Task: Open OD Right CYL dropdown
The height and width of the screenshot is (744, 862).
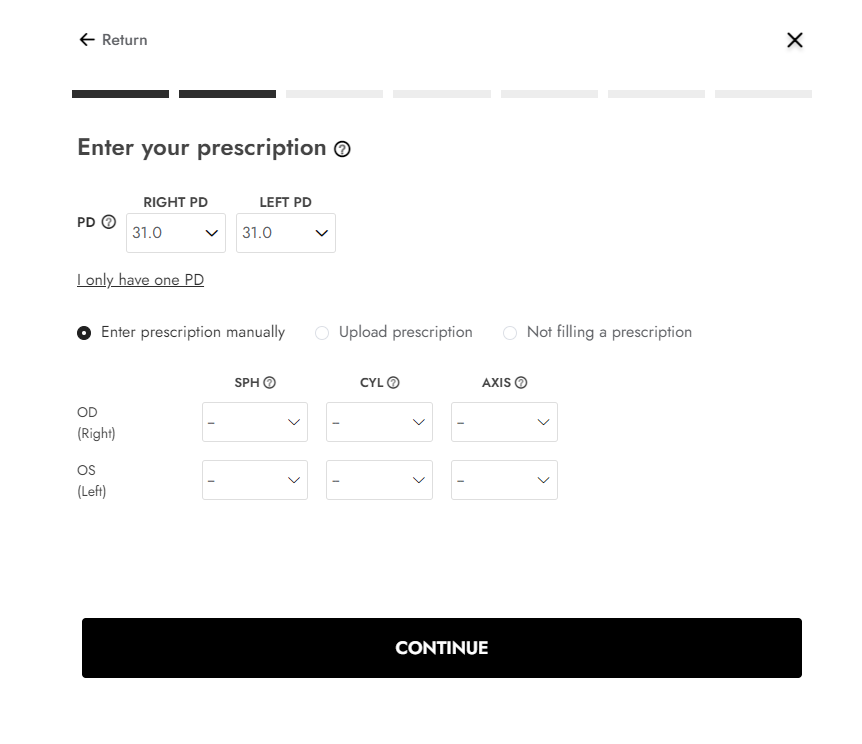Action: pos(379,422)
